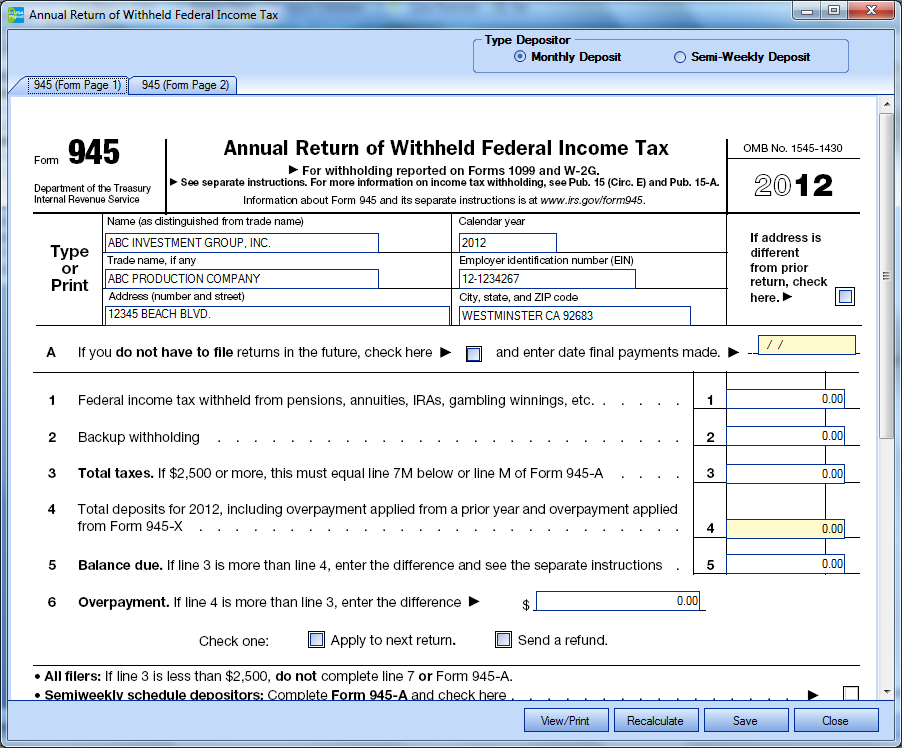
Task: Click the Employer identification number field
Action: tap(547, 279)
